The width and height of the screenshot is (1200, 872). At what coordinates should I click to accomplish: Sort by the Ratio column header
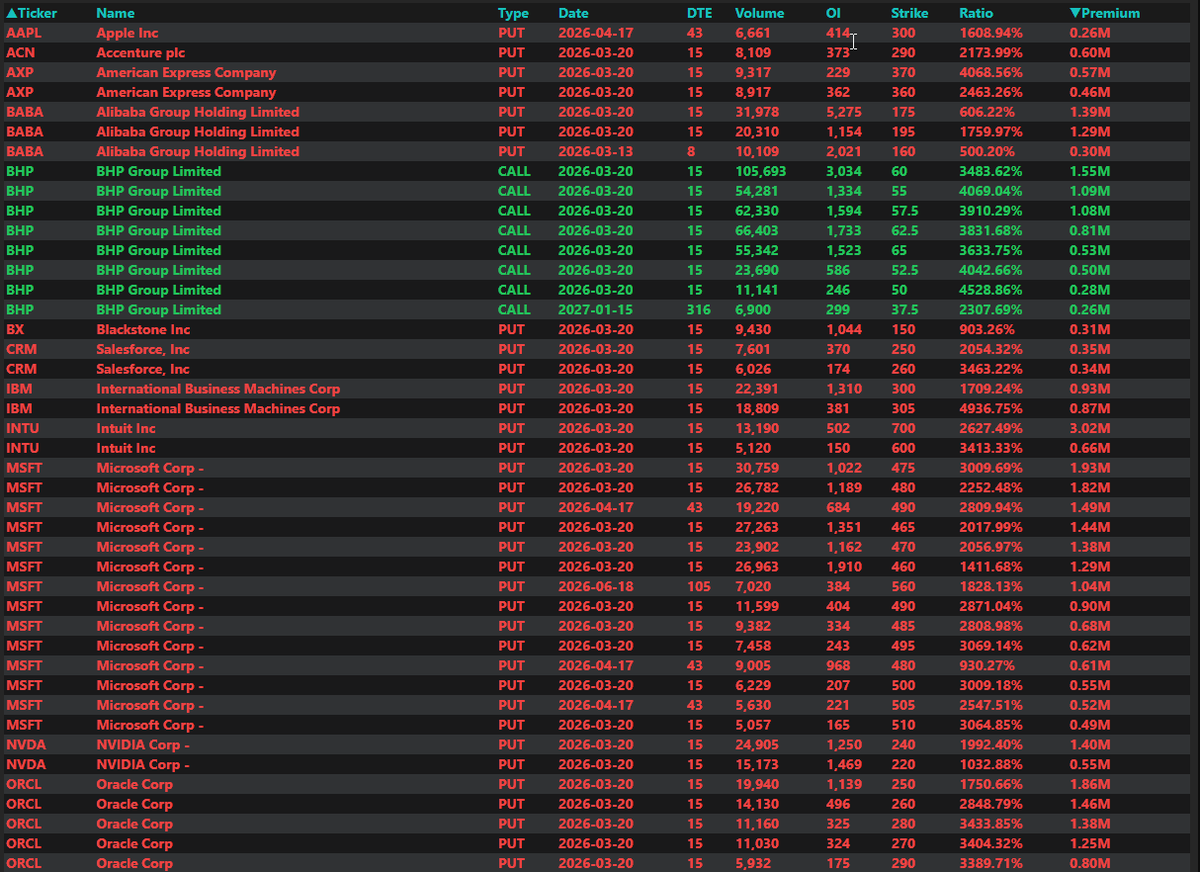(976, 13)
